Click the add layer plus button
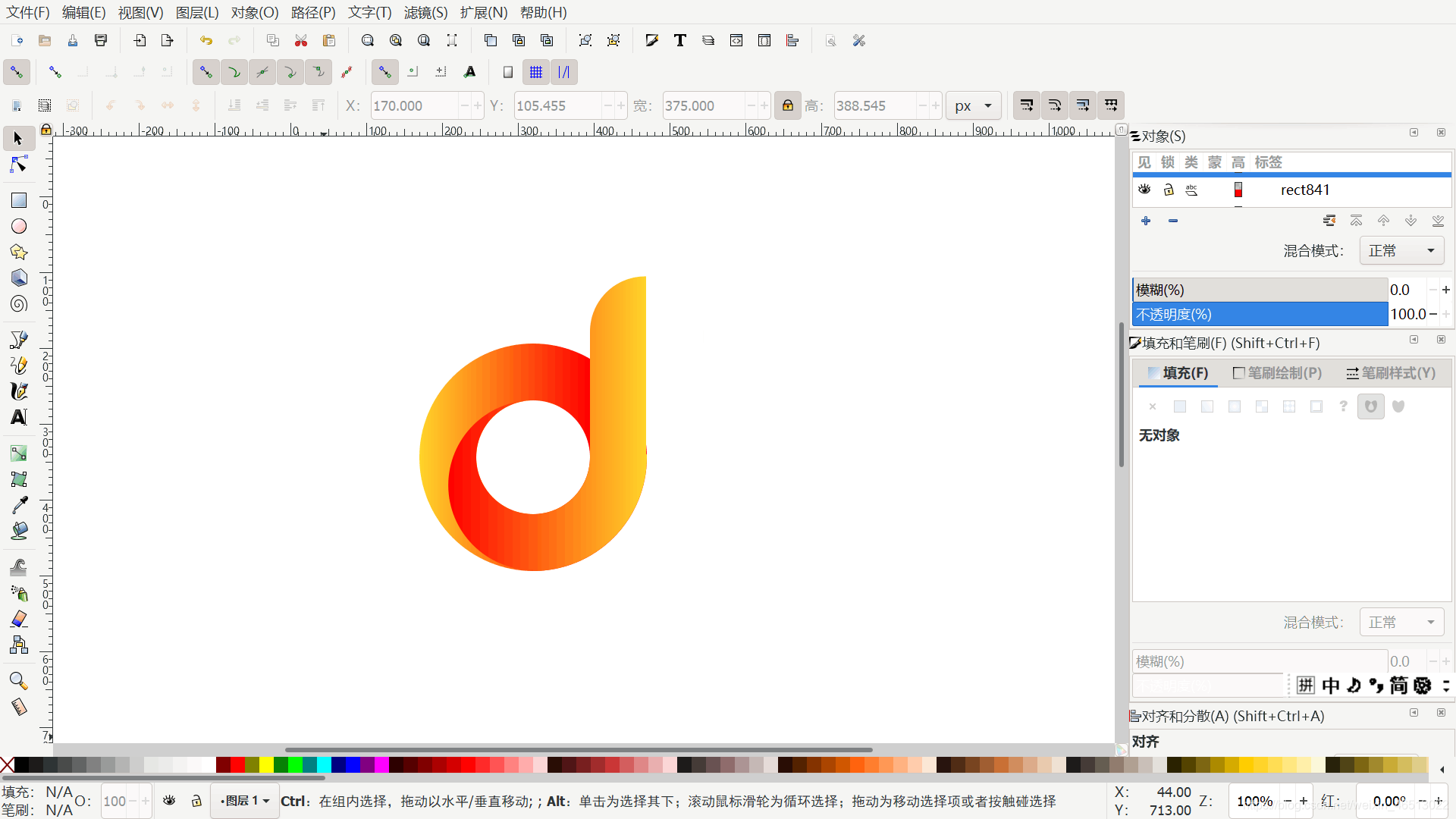 pos(1146,221)
